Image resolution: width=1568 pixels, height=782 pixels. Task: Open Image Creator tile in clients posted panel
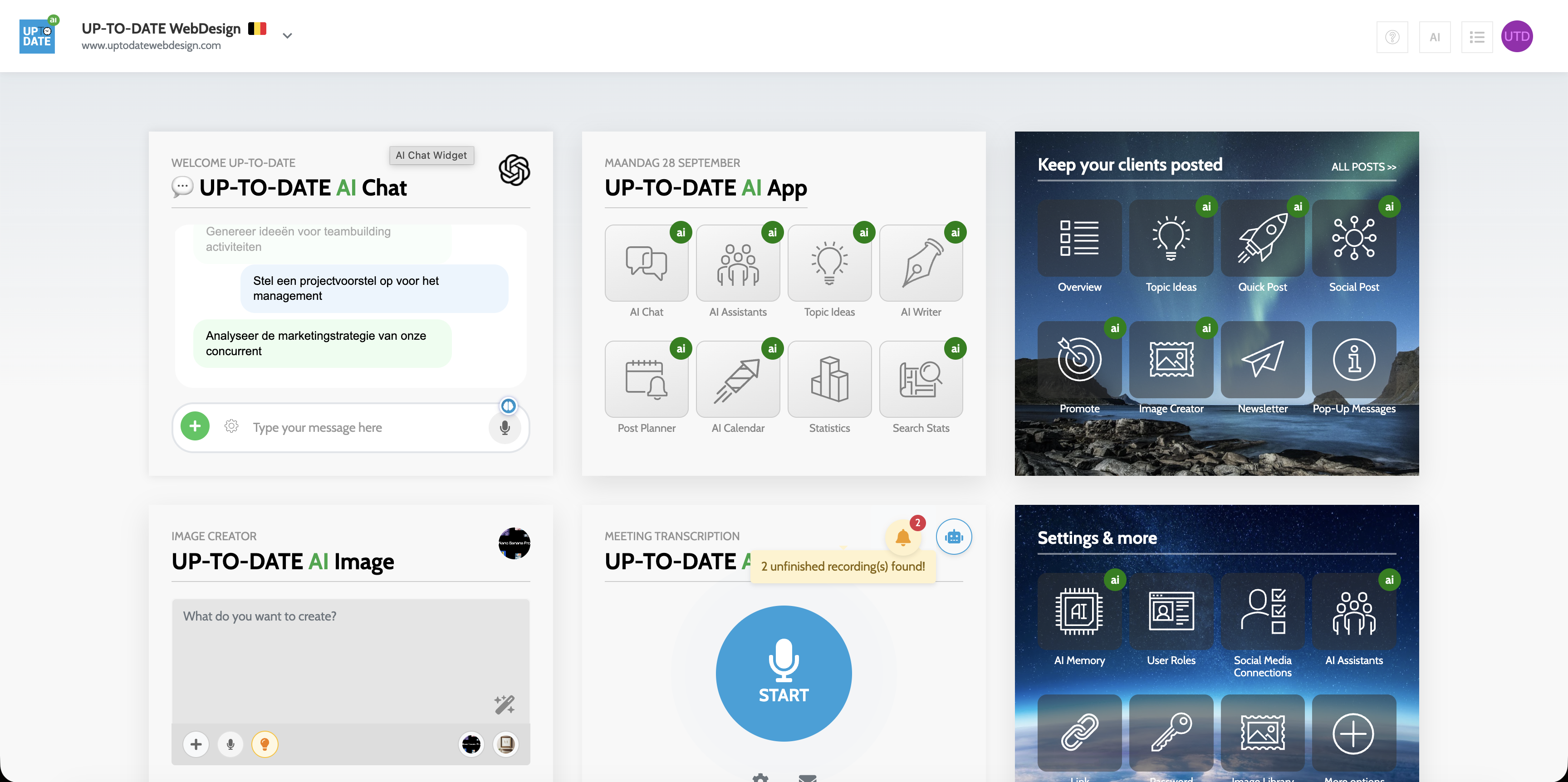click(1171, 360)
